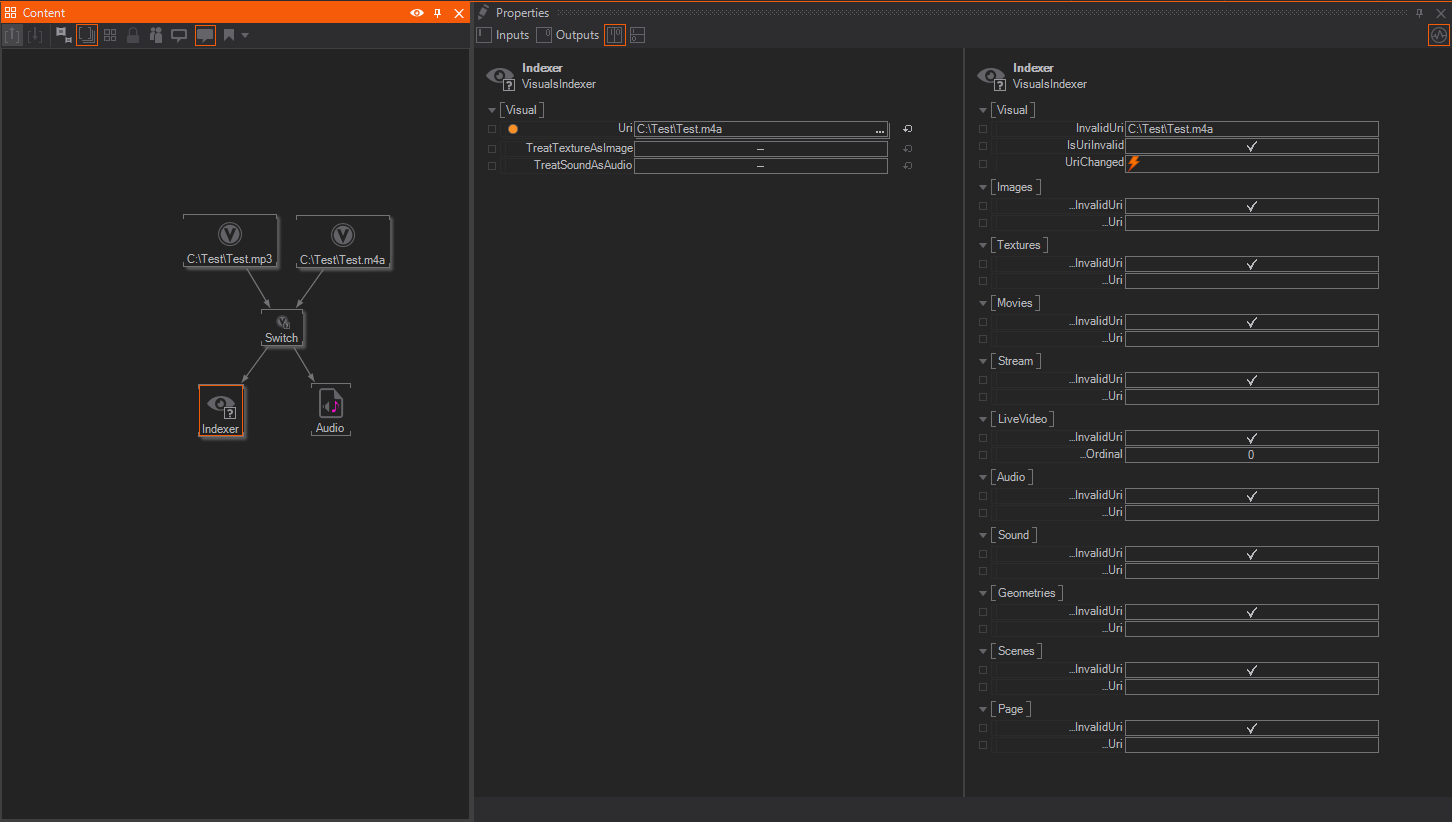1452x822 pixels.
Task: Click the bookmark flag icon in Content toolbar
Action: pyautogui.click(x=229, y=35)
